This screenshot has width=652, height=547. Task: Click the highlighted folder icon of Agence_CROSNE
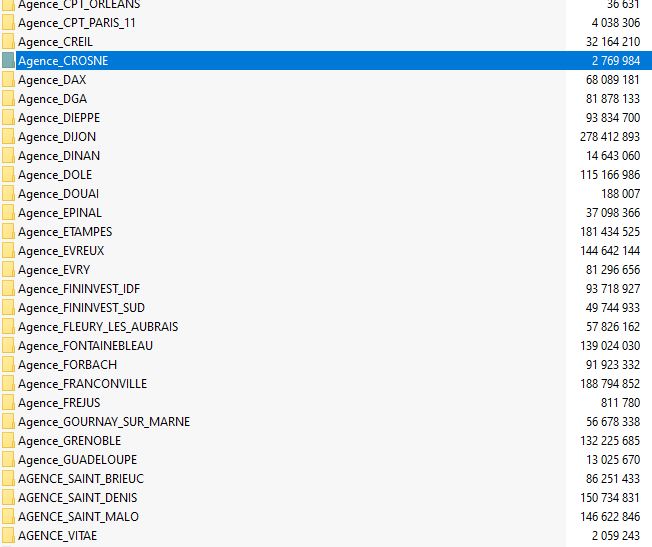click(8, 61)
